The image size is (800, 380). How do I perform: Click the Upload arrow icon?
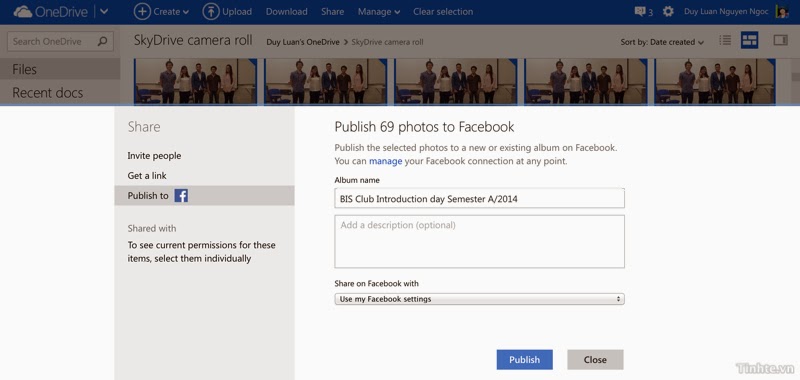click(x=211, y=11)
